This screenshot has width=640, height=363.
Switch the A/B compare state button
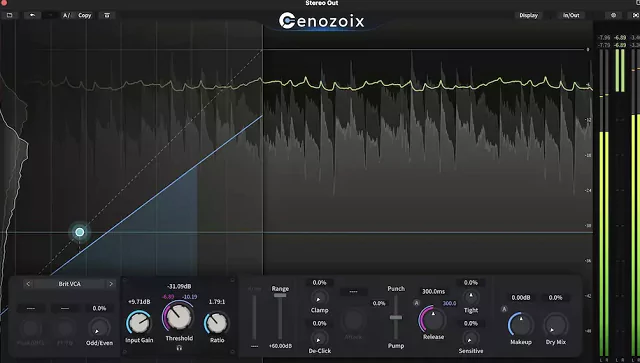(x=66, y=15)
